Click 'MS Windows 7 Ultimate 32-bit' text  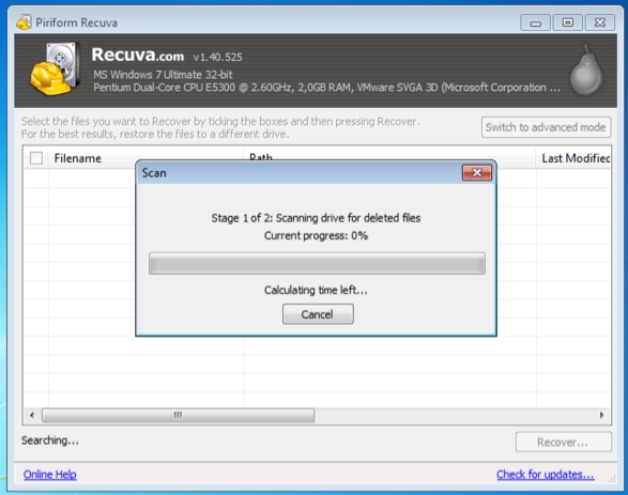163,74
